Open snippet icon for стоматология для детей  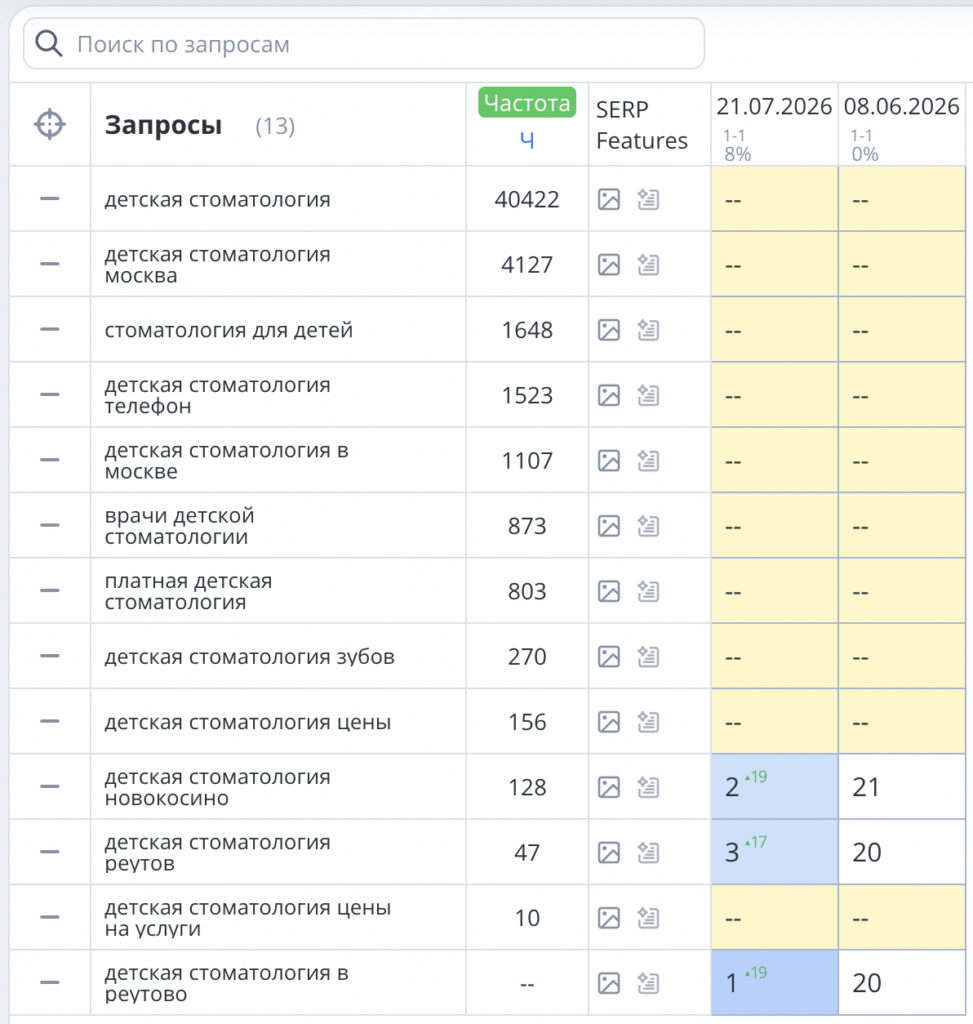point(648,330)
